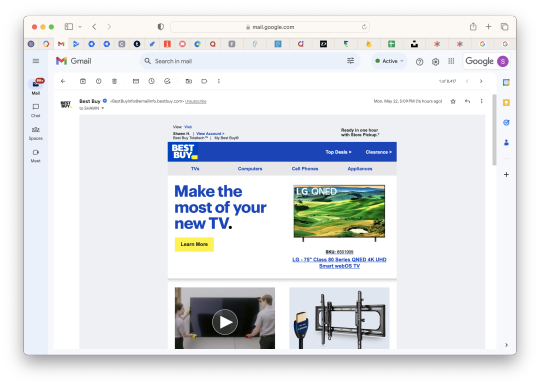Open Contacts side panel

pos(506,143)
